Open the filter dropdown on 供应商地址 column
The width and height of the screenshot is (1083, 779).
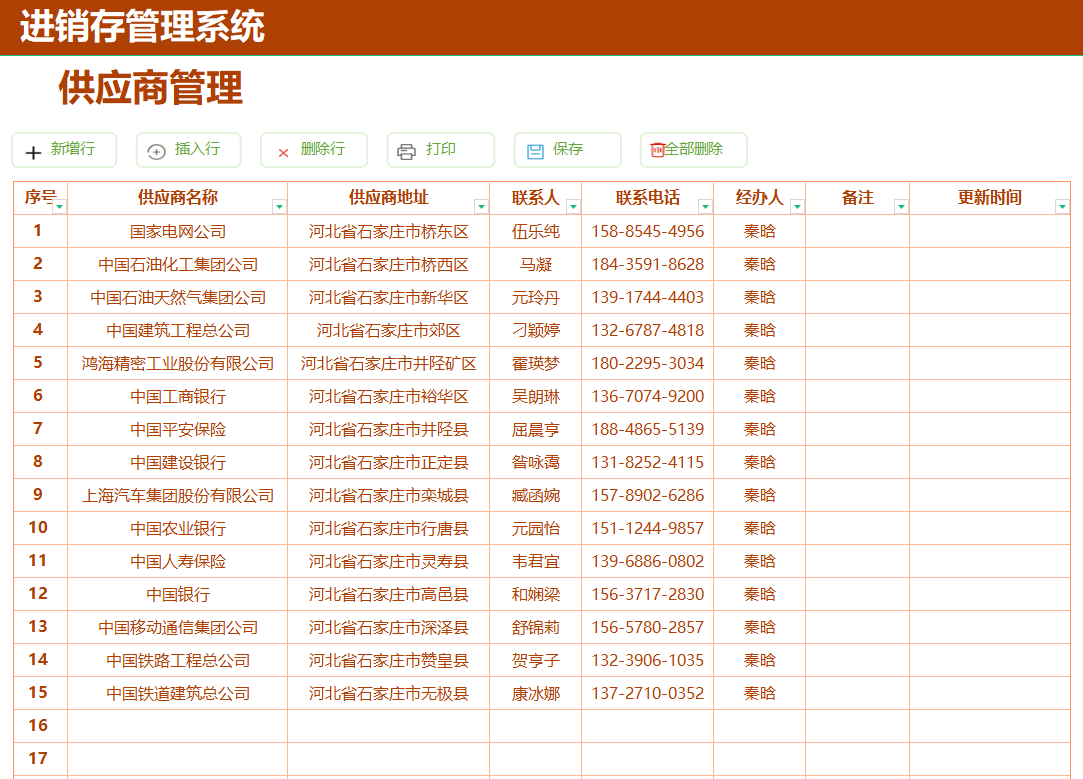tap(480, 204)
